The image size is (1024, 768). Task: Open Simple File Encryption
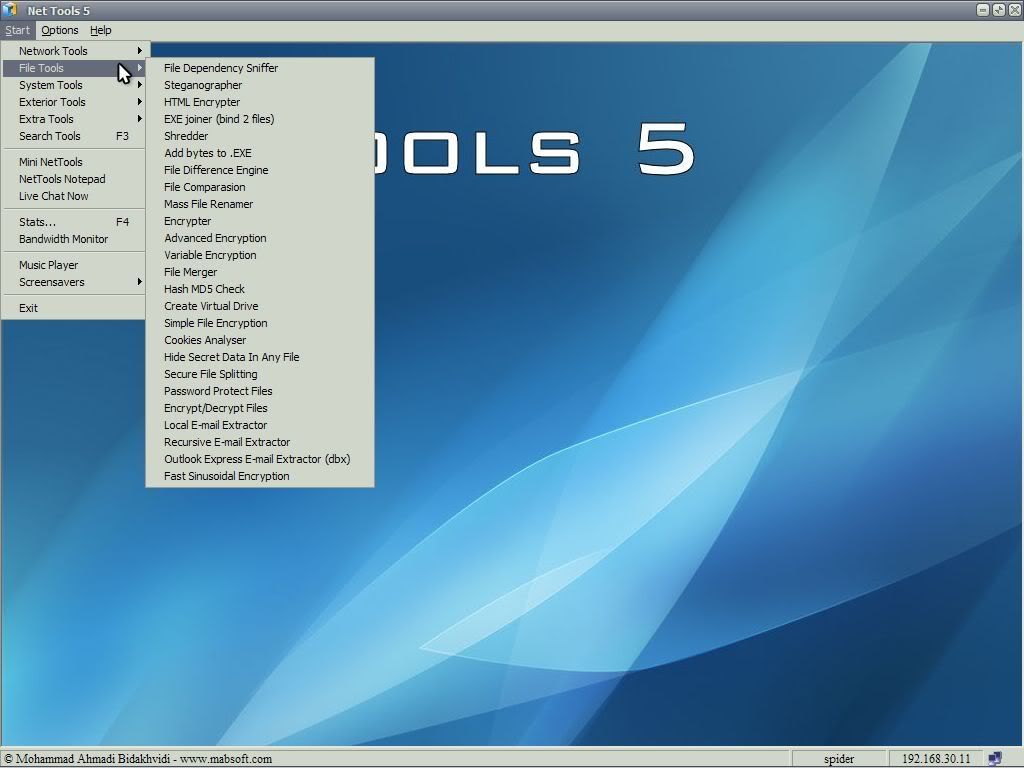click(x=260, y=323)
